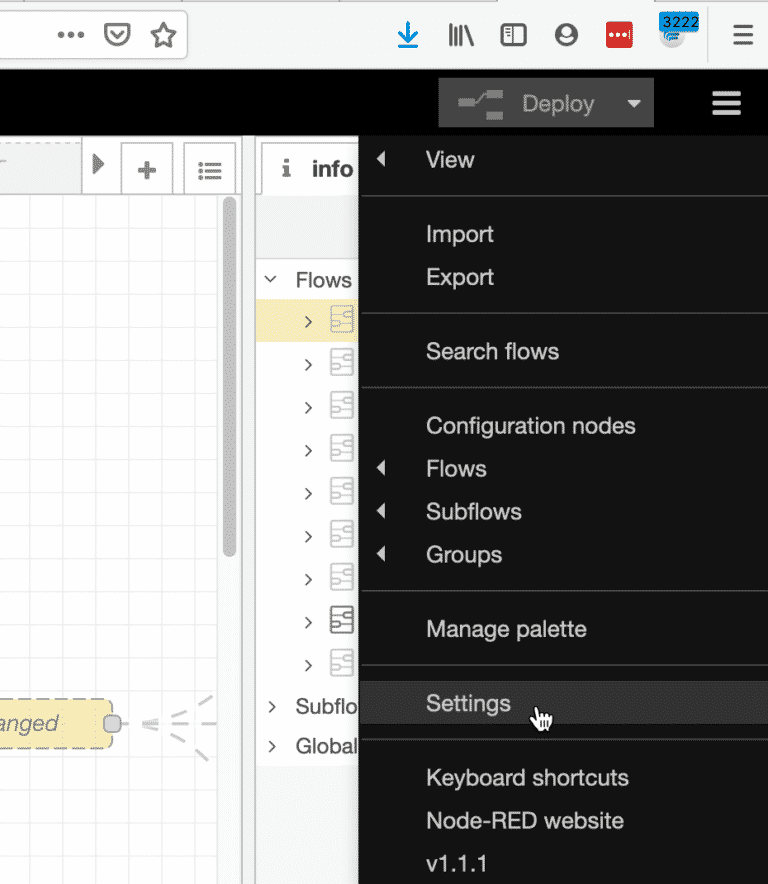Click the v1.1.1 version entry
The image size is (768, 884).
(x=564, y=863)
